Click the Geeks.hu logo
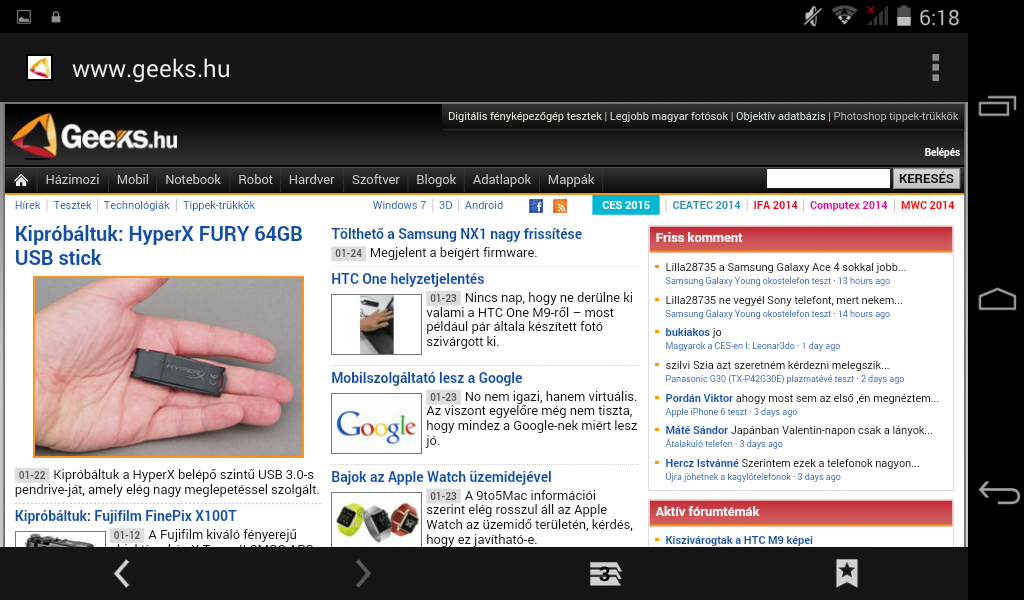The height and width of the screenshot is (600, 1024). coord(95,136)
